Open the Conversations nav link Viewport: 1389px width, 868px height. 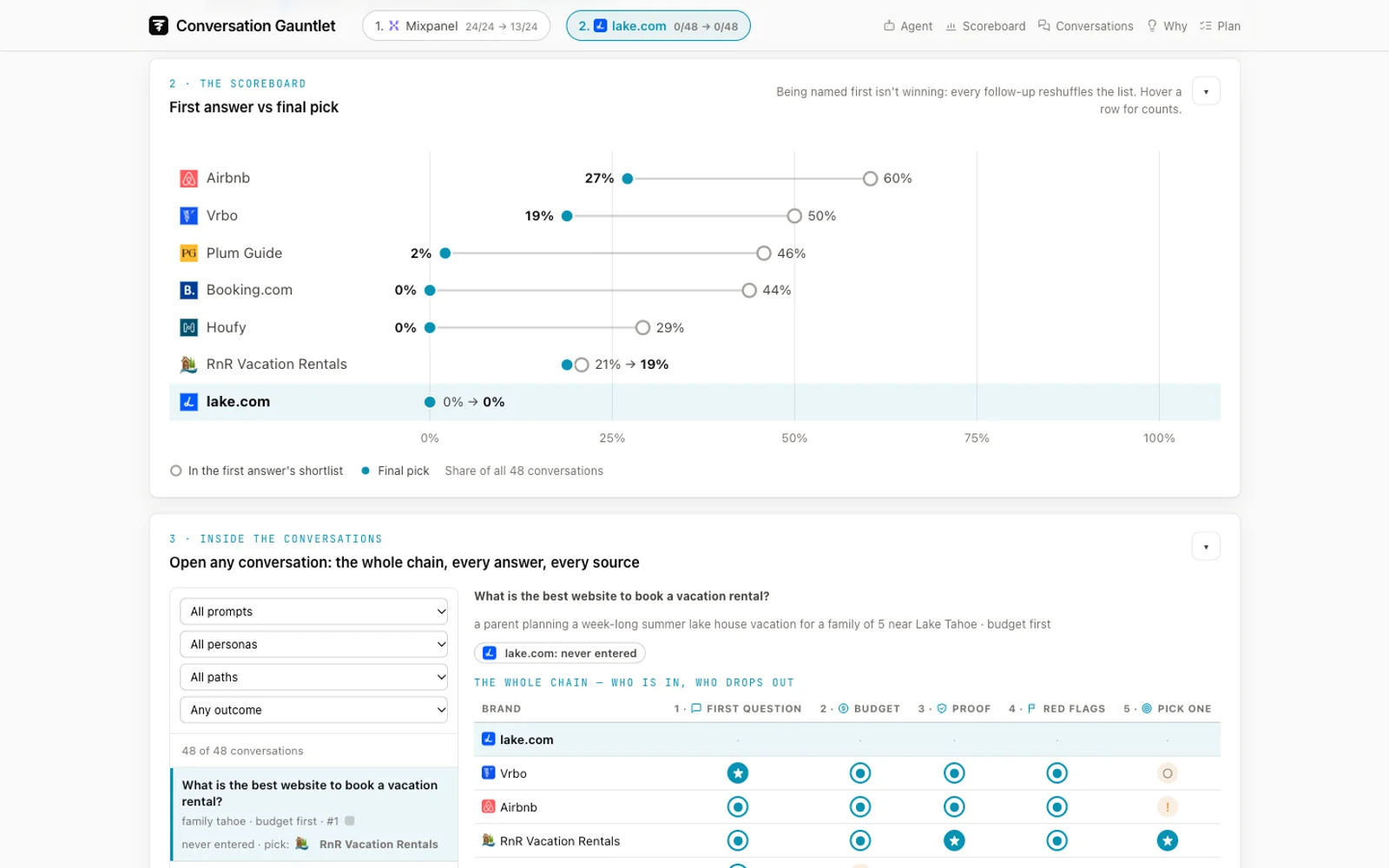pos(1085,26)
